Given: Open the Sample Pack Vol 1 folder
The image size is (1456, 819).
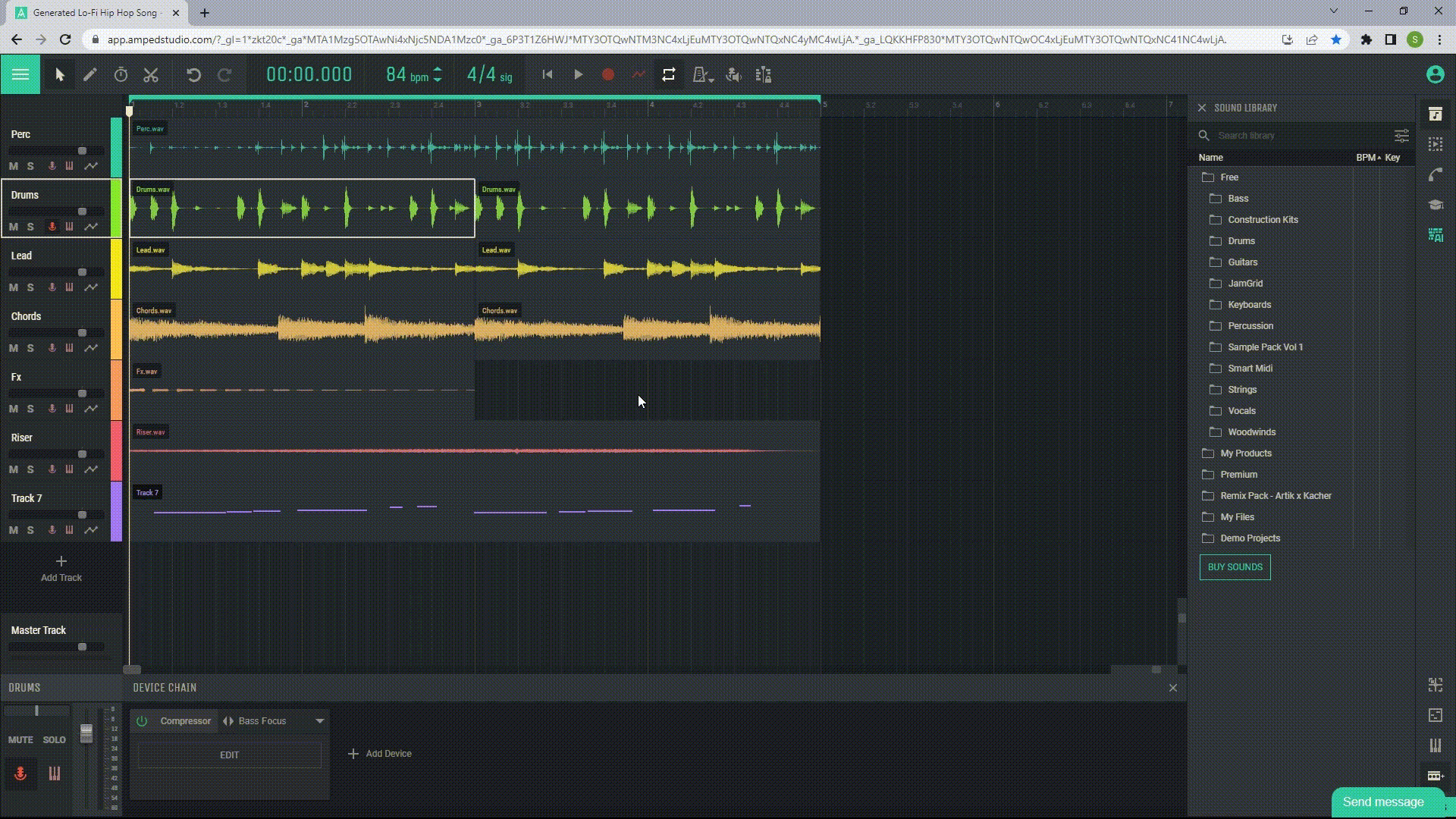Looking at the screenshot, I should pyautogui.click(x=1266, y=346).
